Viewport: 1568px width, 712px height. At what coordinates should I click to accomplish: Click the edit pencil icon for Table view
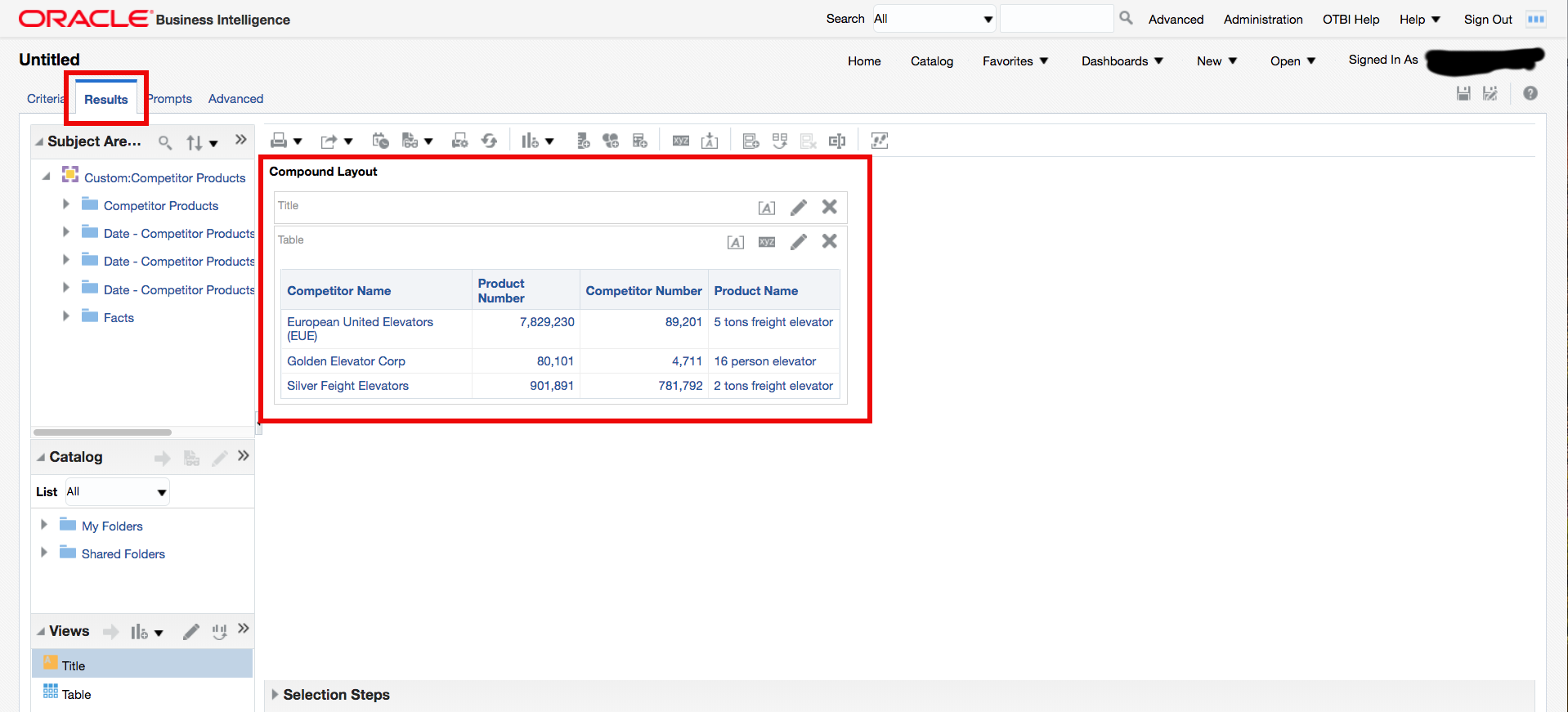(798, 242)
